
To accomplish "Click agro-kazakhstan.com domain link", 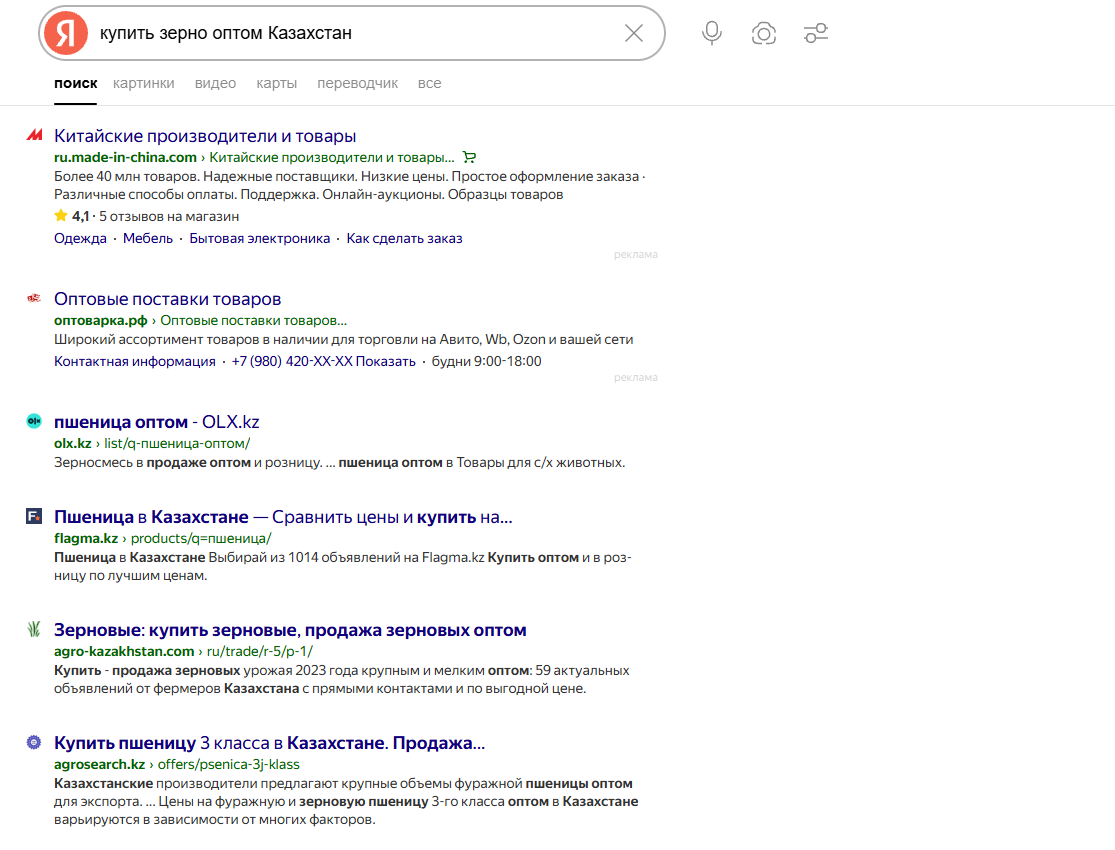I will [124, 651].
